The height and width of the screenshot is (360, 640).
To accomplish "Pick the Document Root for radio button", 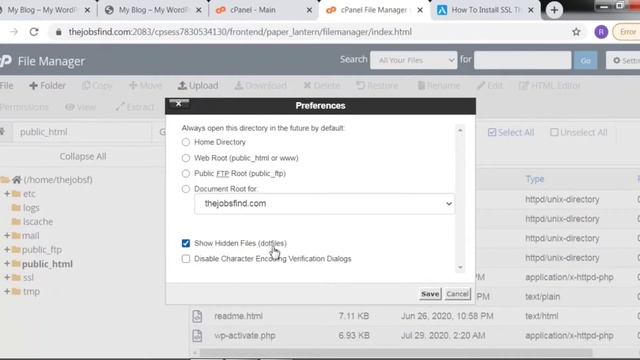I will coord(186,189).
